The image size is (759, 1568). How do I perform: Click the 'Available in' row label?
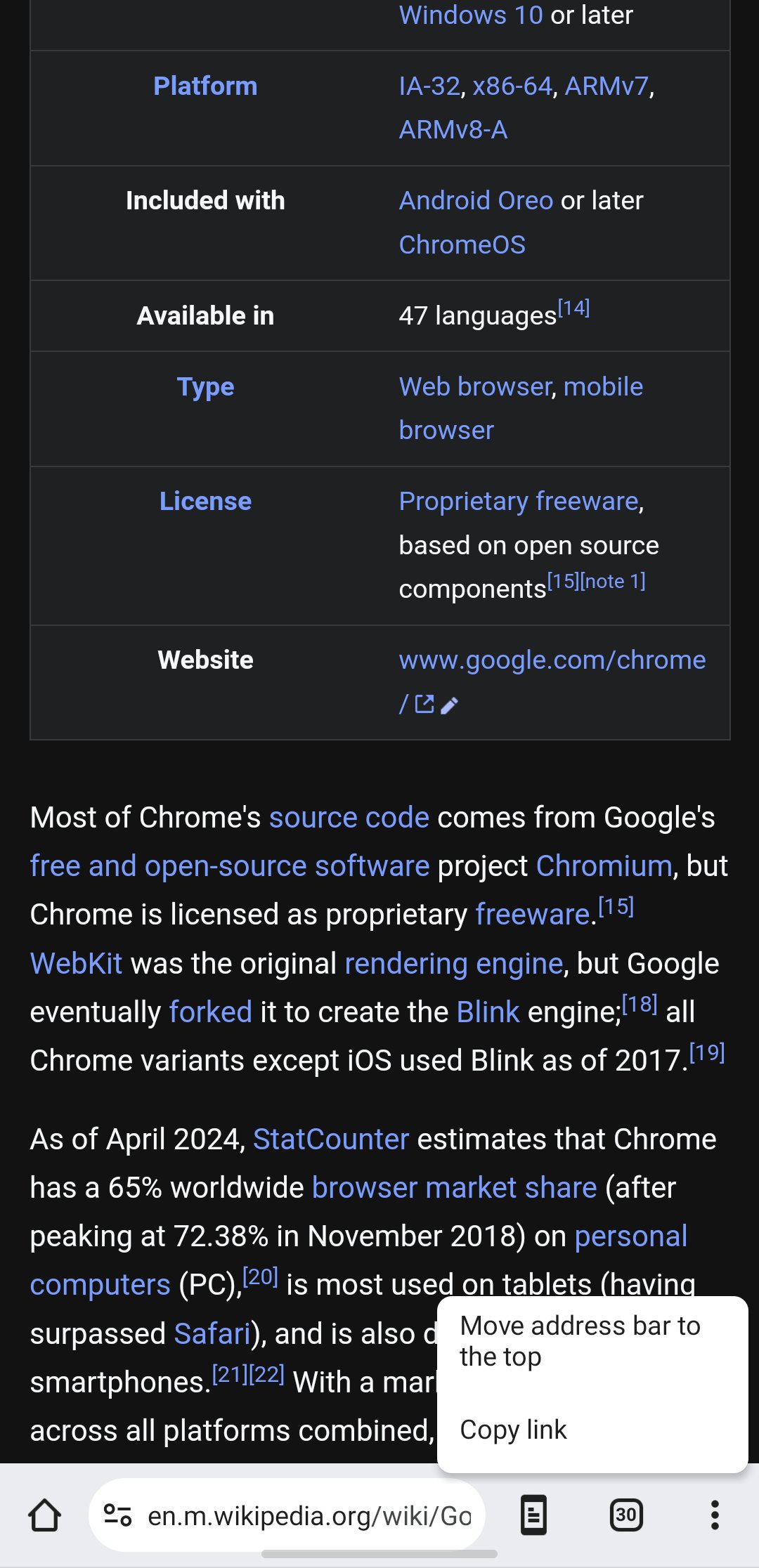(x=205, y=315)
